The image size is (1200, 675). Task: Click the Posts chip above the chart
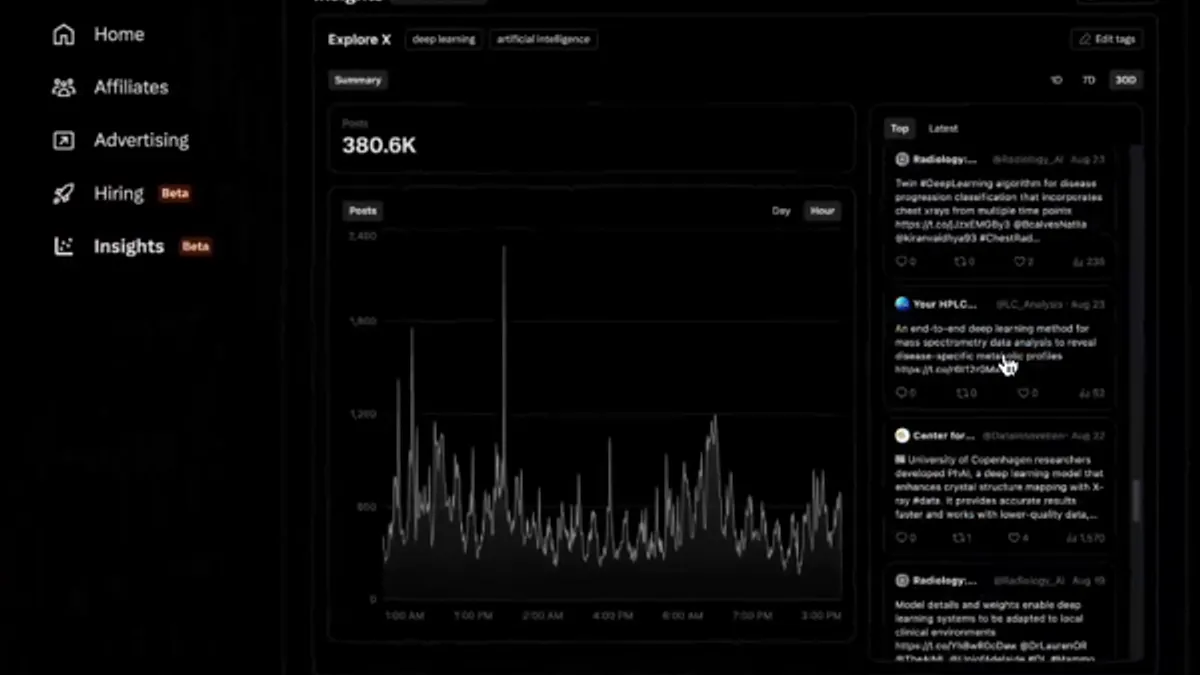click(x=362, y=211)
